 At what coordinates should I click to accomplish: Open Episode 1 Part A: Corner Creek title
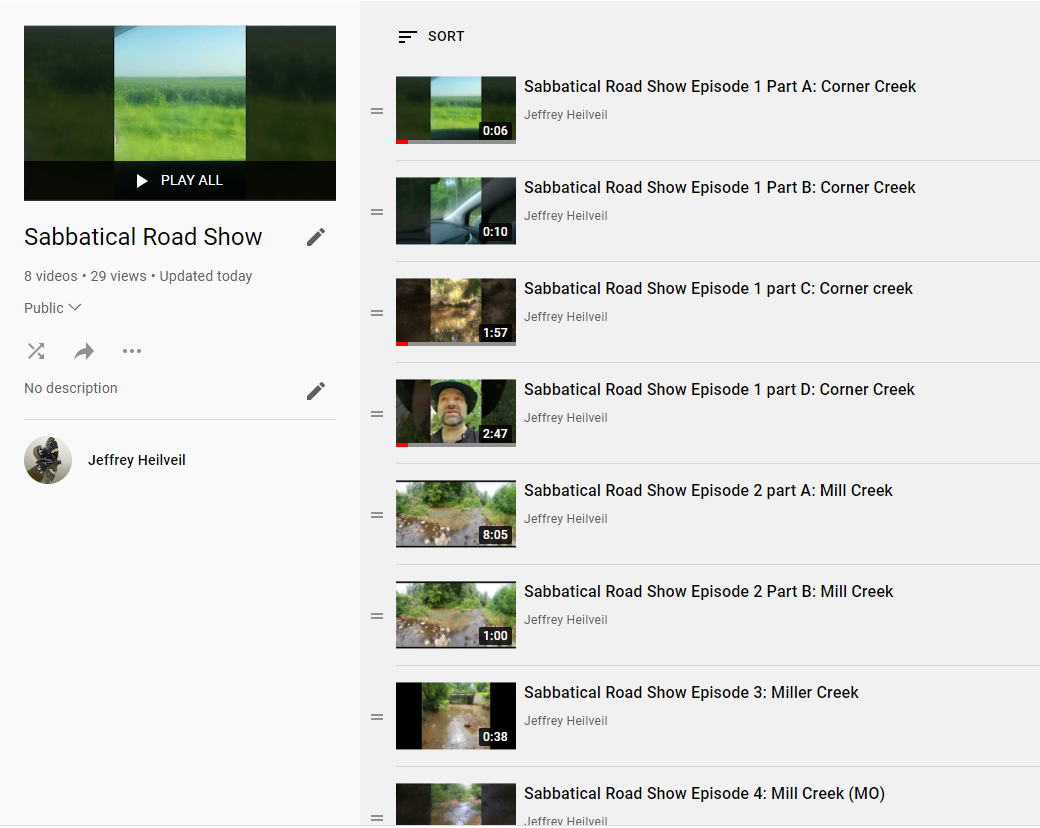720,87
